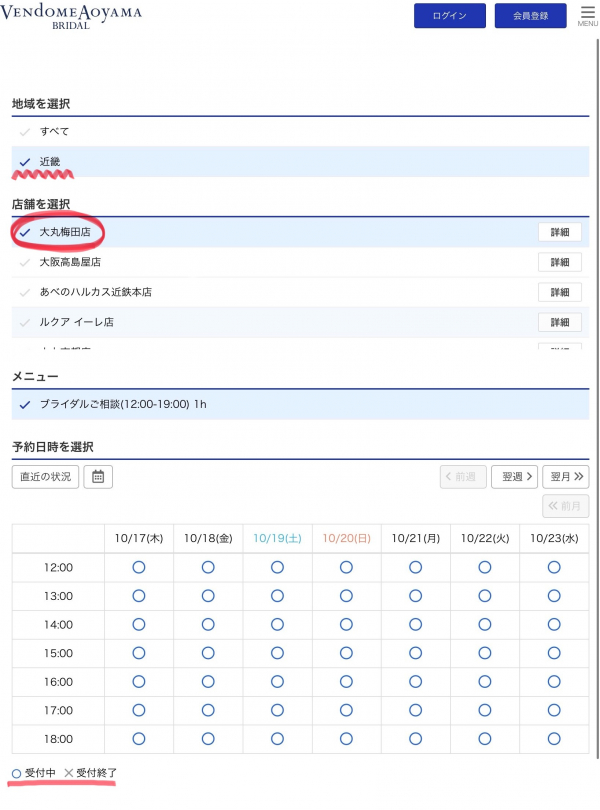Click the ログイン button
600x810 pixels.
tap(449, 16)
